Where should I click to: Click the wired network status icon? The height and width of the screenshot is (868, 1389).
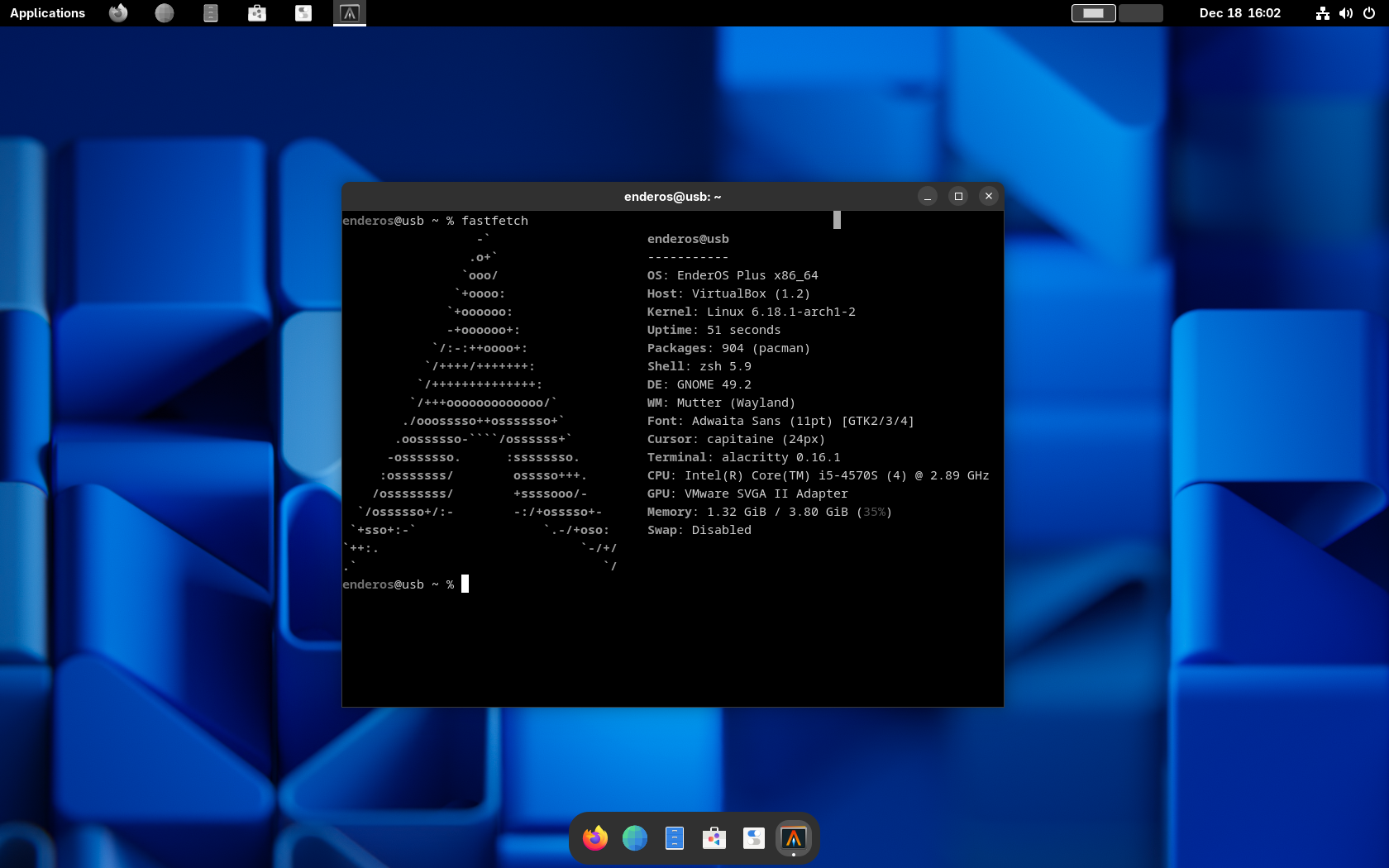click(x=1323, y=13)
